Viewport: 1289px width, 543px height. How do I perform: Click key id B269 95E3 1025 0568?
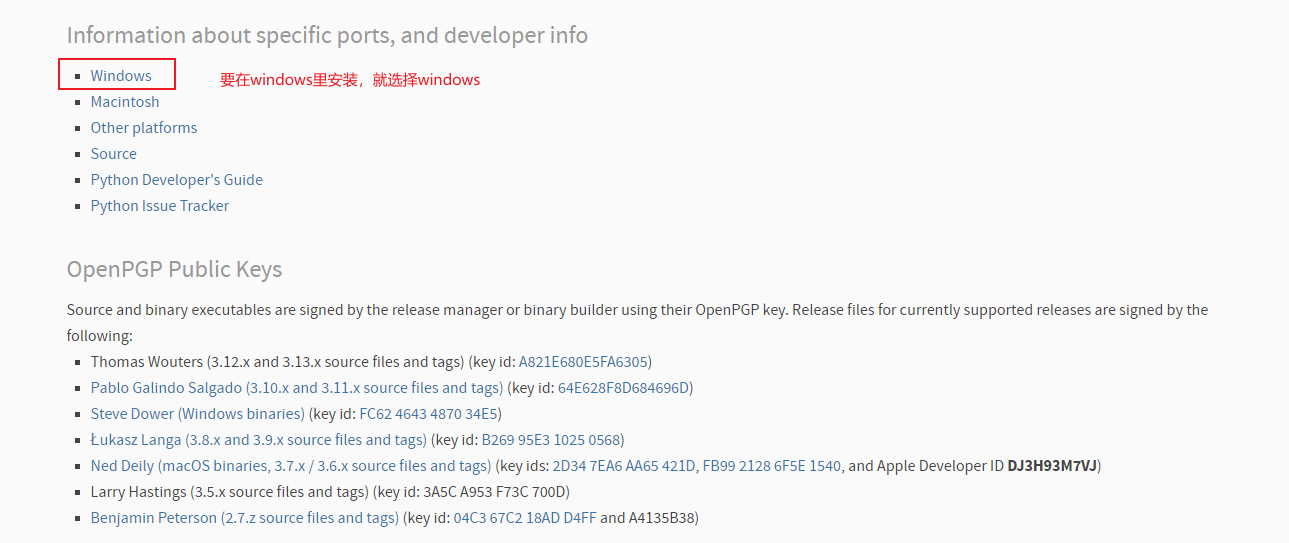tap(550, 440)
